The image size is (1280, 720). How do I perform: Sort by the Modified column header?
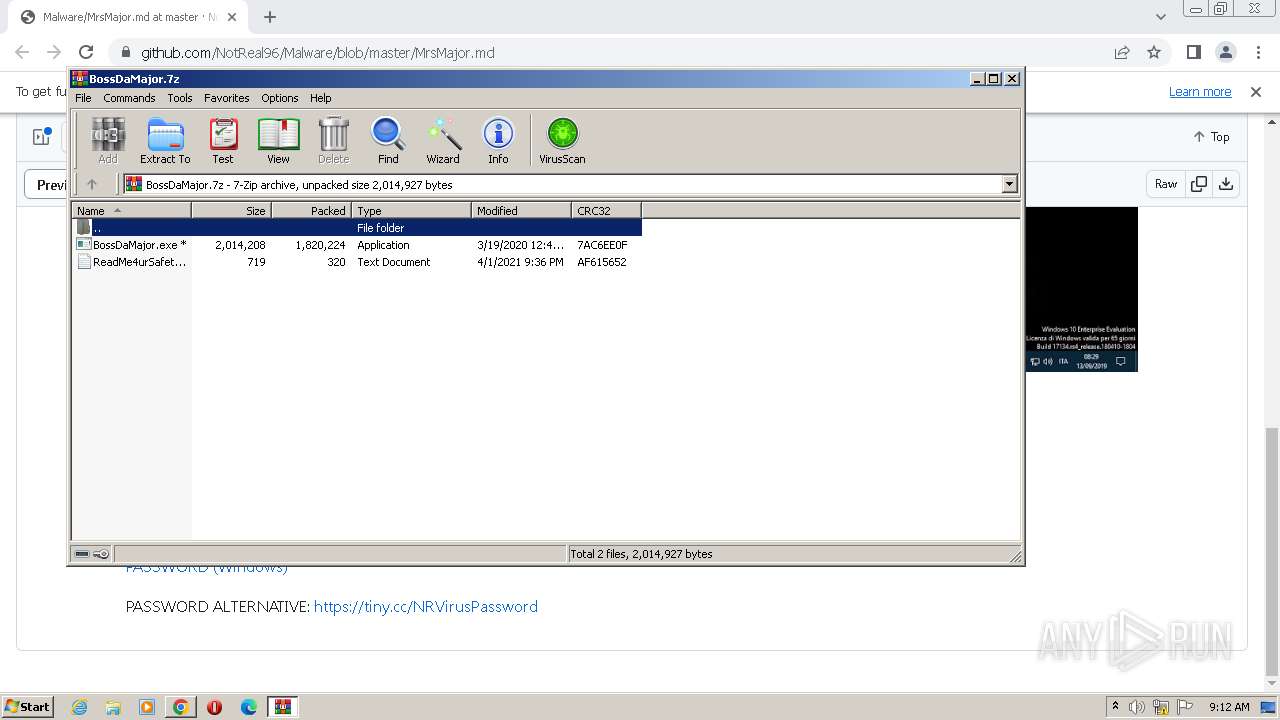click(521, 210)
